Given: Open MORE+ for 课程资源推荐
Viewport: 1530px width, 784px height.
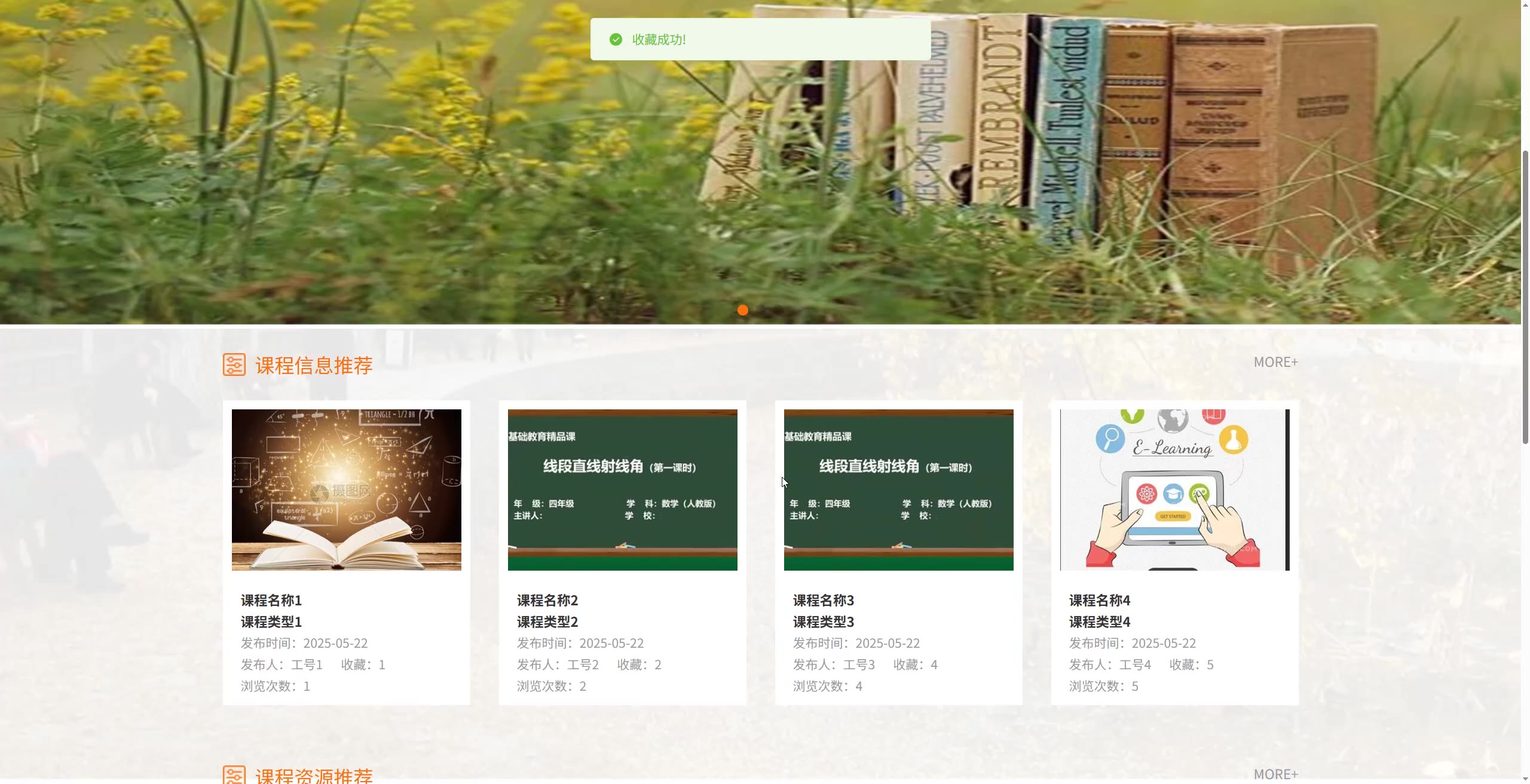Looking at the screenshot, I should coord(1275,774).
